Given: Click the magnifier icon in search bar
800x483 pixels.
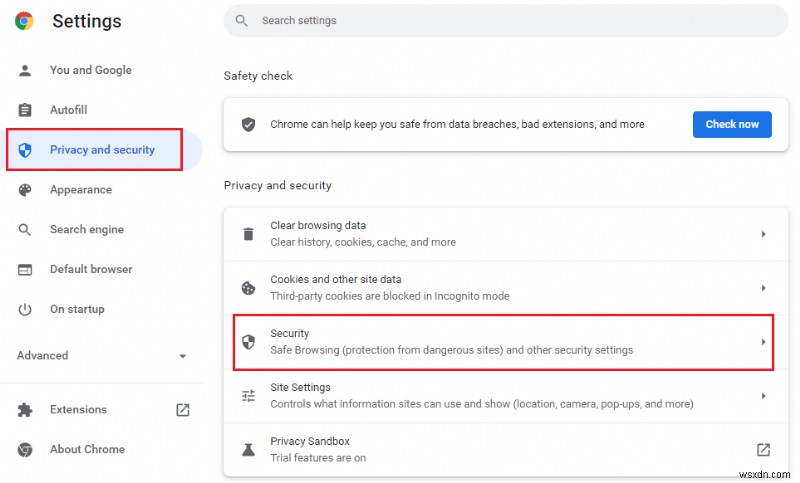Looking at the screenshot, I should click(241, 20).
